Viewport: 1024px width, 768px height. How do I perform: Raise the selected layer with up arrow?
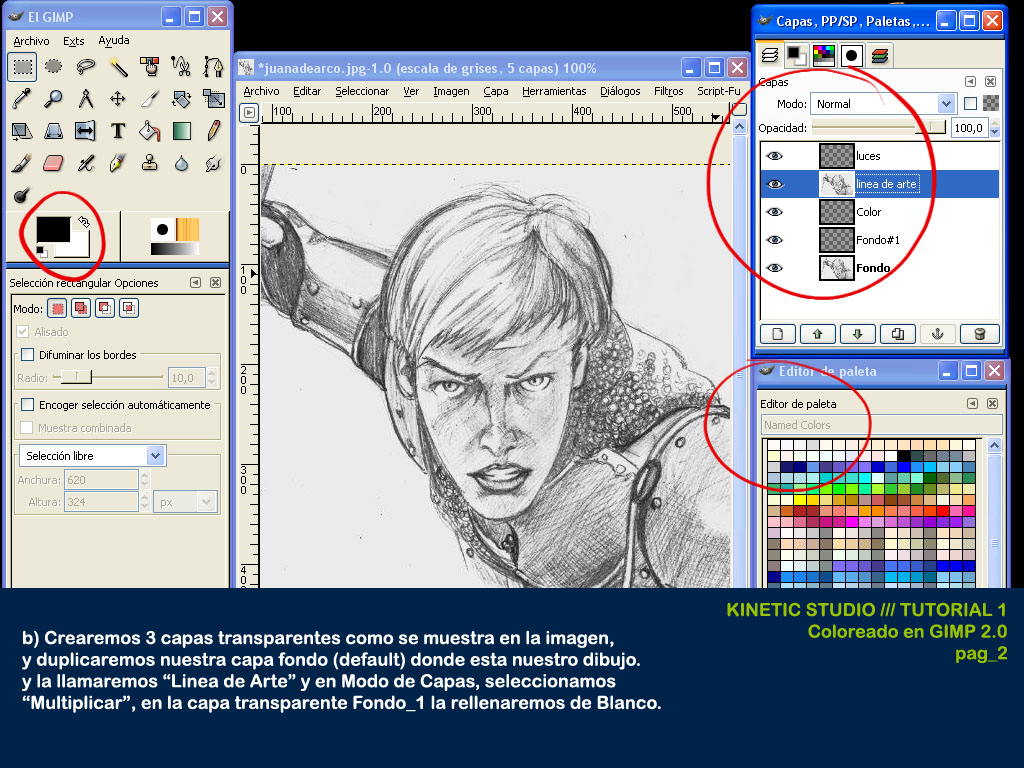(818, 334)
